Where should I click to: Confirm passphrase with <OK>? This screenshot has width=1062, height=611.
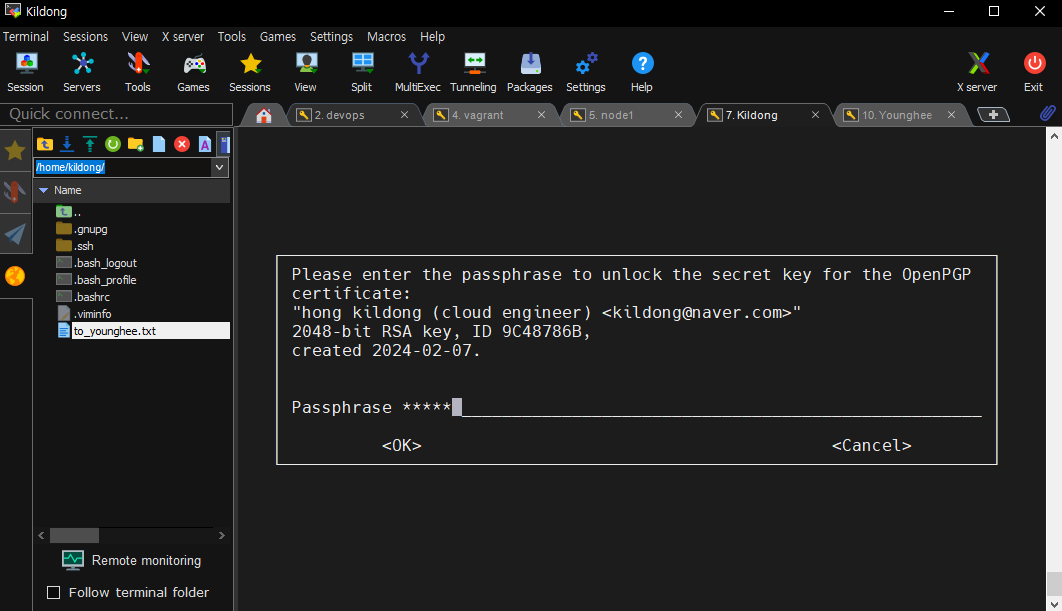point(402,445)
